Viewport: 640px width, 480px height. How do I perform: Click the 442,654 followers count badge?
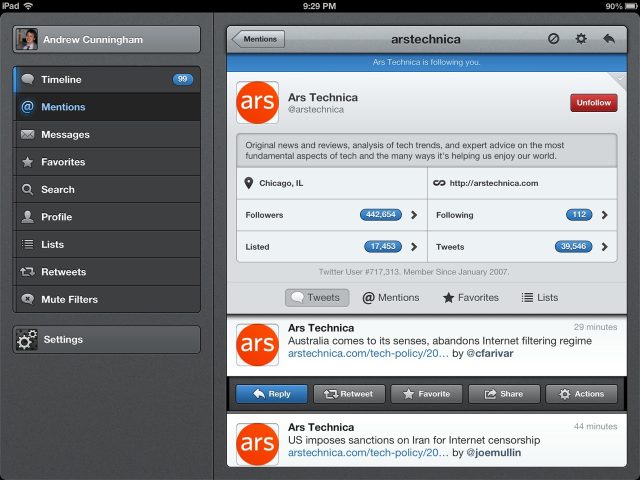coord(380,215)
